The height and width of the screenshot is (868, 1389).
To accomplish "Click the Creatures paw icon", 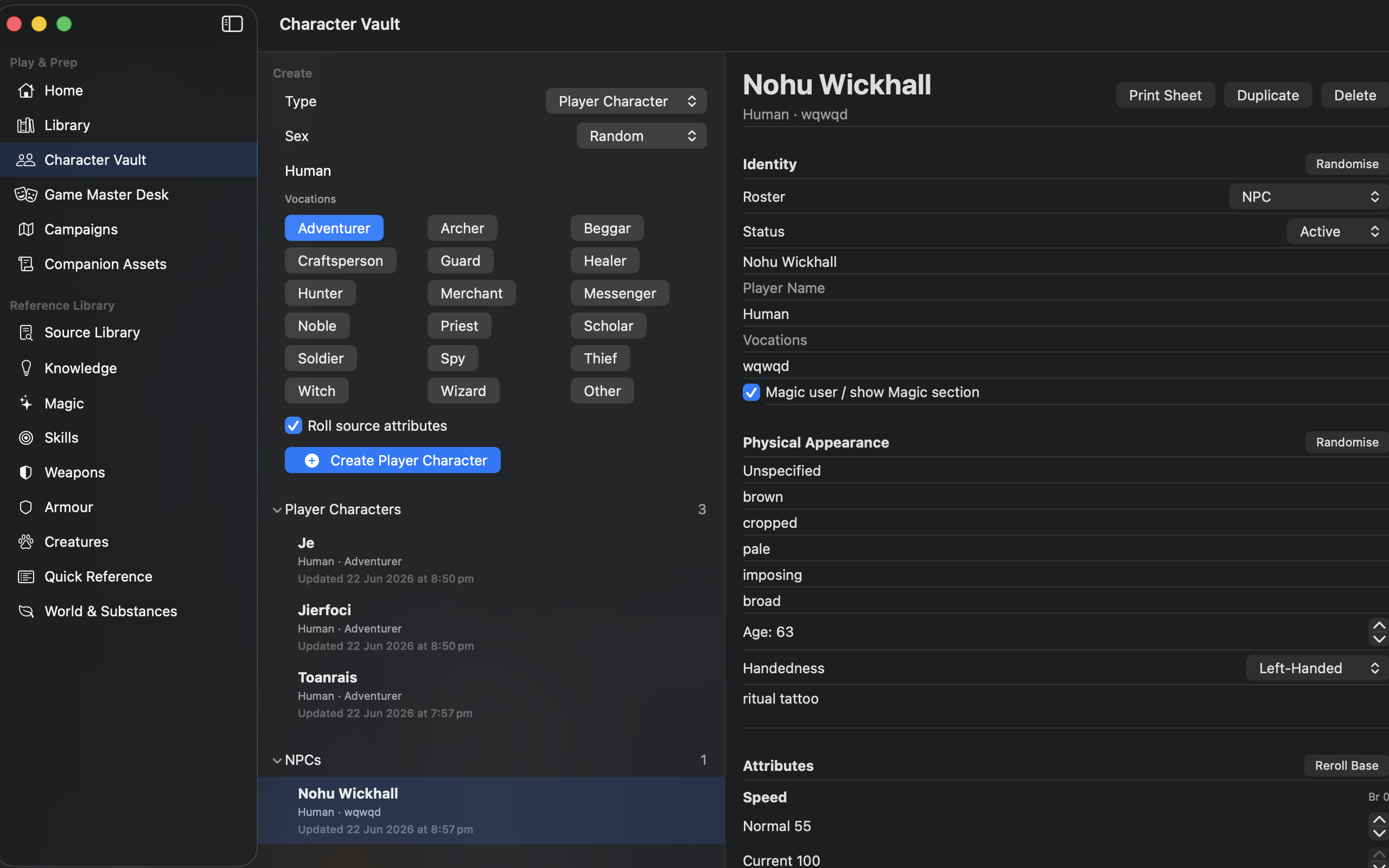I will pos(26,542).
